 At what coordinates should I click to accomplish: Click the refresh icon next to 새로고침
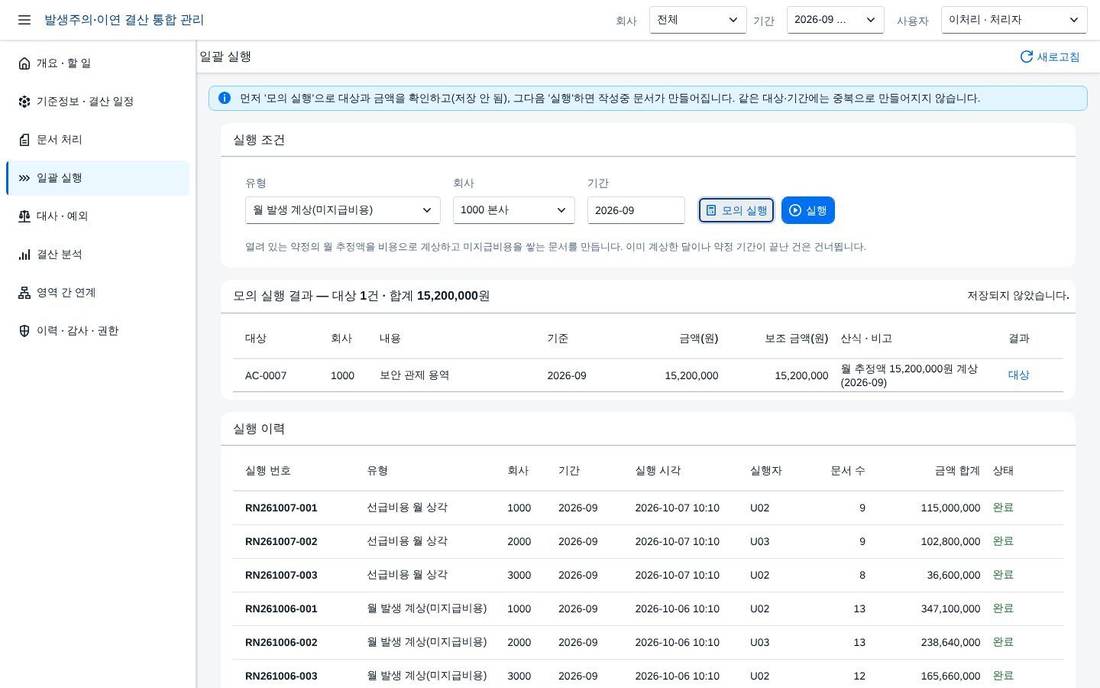1026,57
